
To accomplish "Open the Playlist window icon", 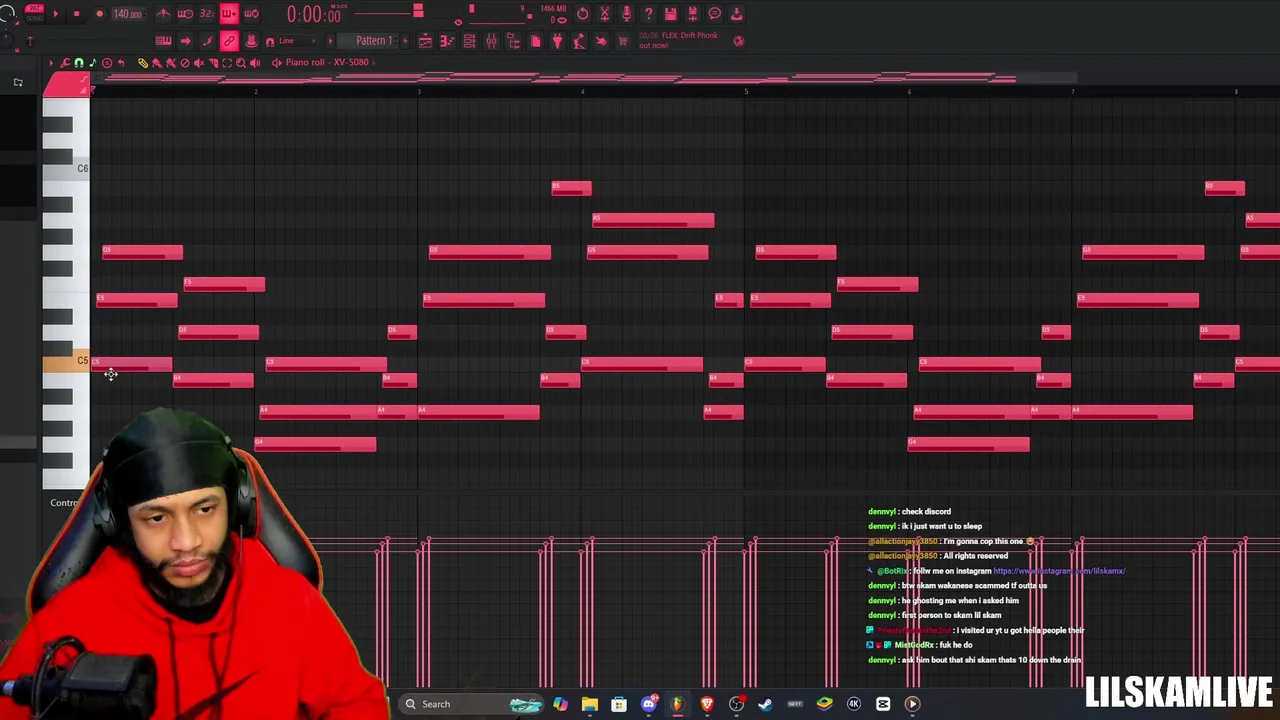I will pos(425,41).
